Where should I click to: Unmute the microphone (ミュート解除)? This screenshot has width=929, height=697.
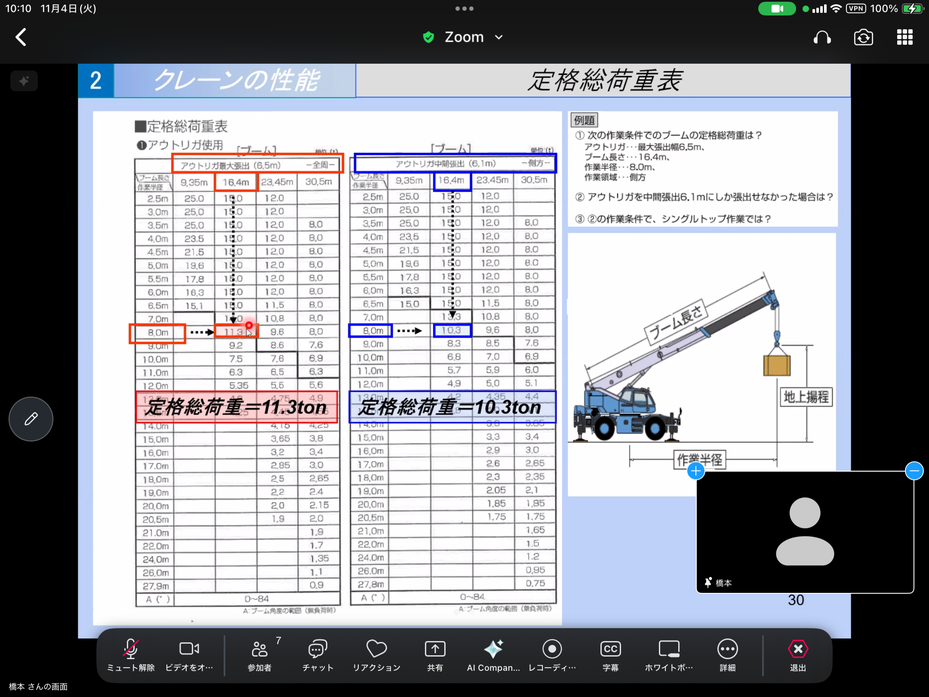pyautogui.click(x=131, y=654)
